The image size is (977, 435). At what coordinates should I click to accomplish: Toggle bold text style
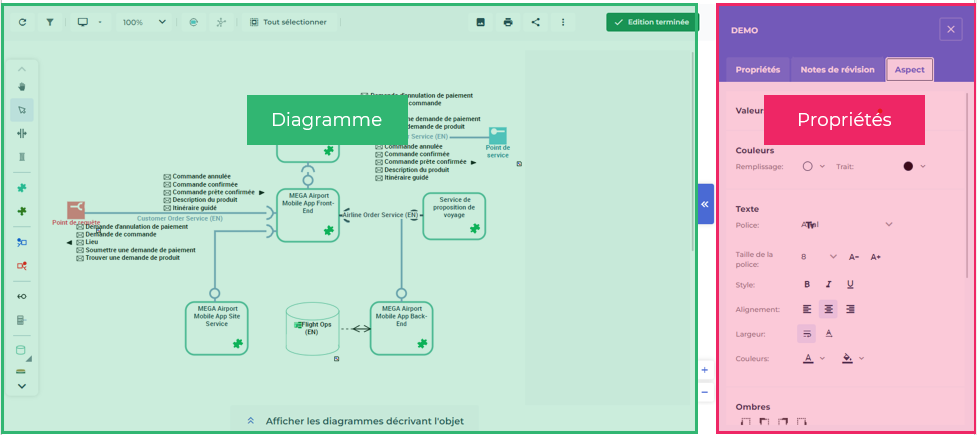[807, 284]
